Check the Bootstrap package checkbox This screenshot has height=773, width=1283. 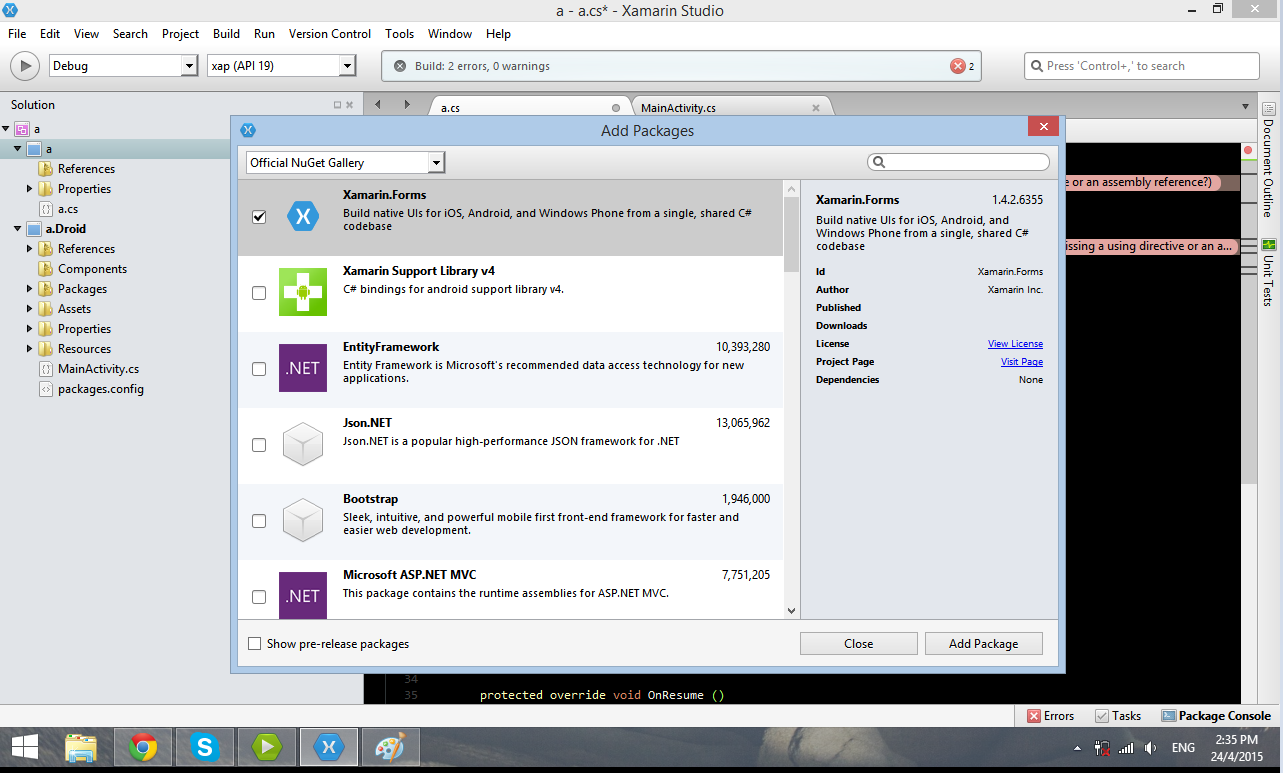(259, 521)
